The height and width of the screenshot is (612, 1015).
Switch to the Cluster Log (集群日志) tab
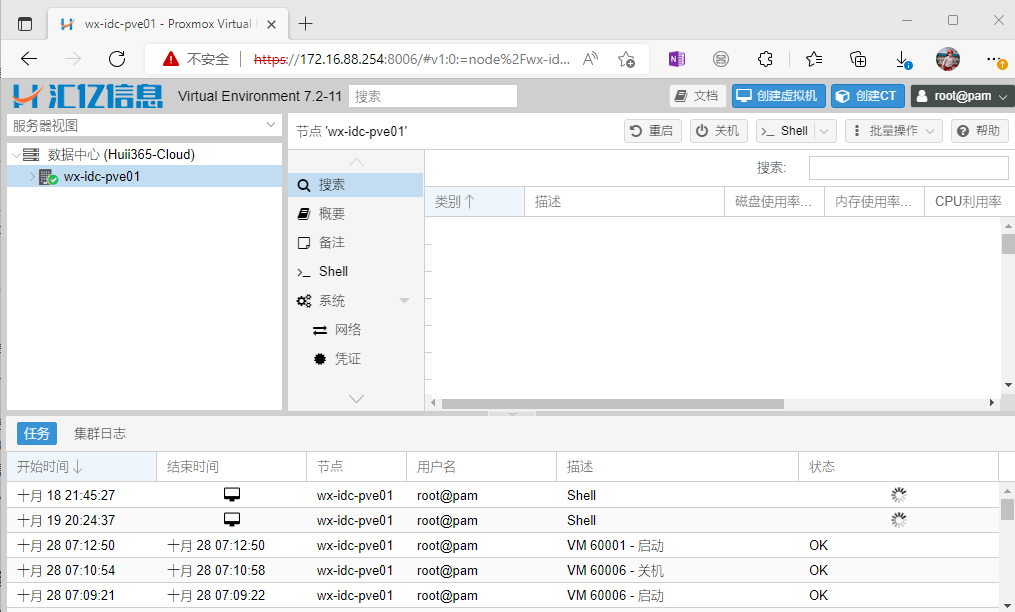point(100,434)
